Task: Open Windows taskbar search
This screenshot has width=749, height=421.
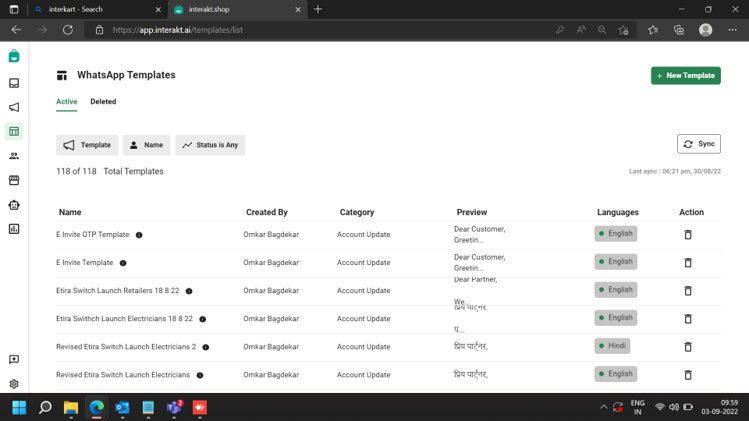Action: (x=45, y=408)
